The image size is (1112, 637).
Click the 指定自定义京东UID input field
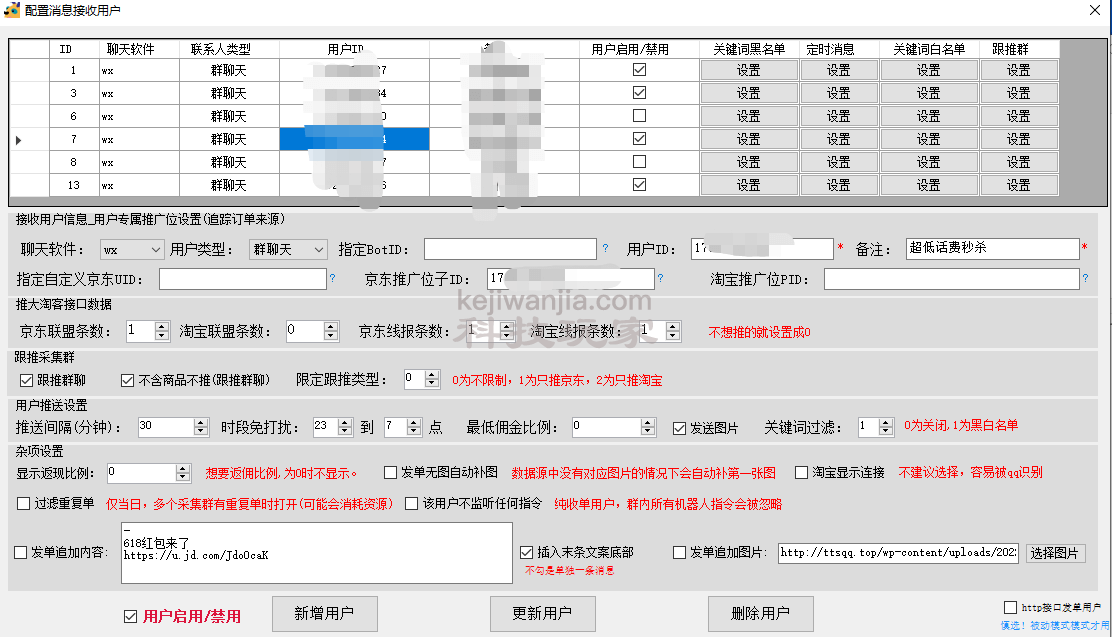pyautogui.click(x=243, y=279)
